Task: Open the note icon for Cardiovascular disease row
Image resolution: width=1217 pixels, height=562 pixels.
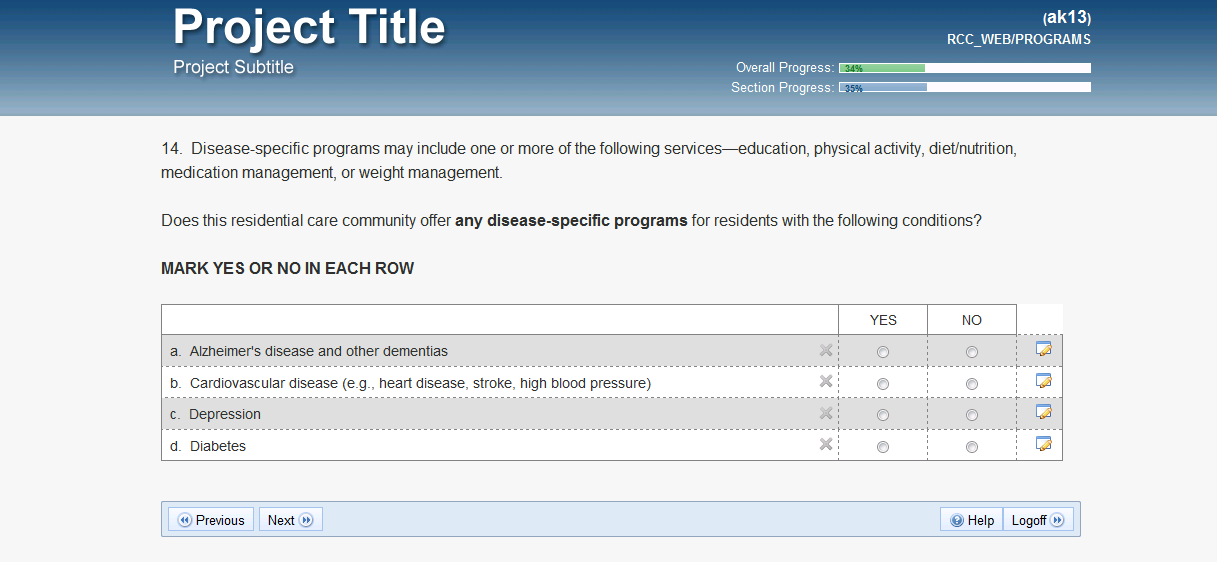Action: (1043, 381)
